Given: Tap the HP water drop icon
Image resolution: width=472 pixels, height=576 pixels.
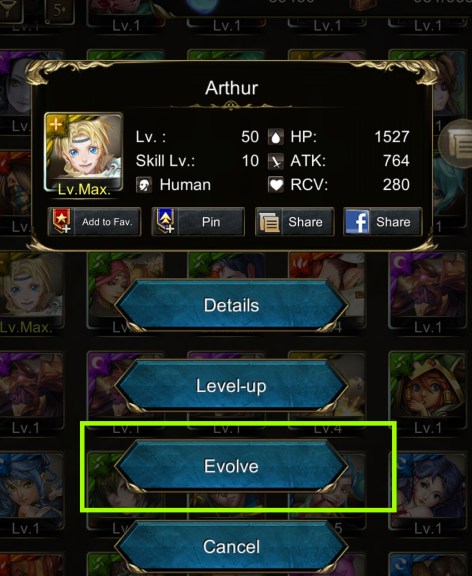Looking at the screenshot, I should pyautogui.click(x=276, y=137).
